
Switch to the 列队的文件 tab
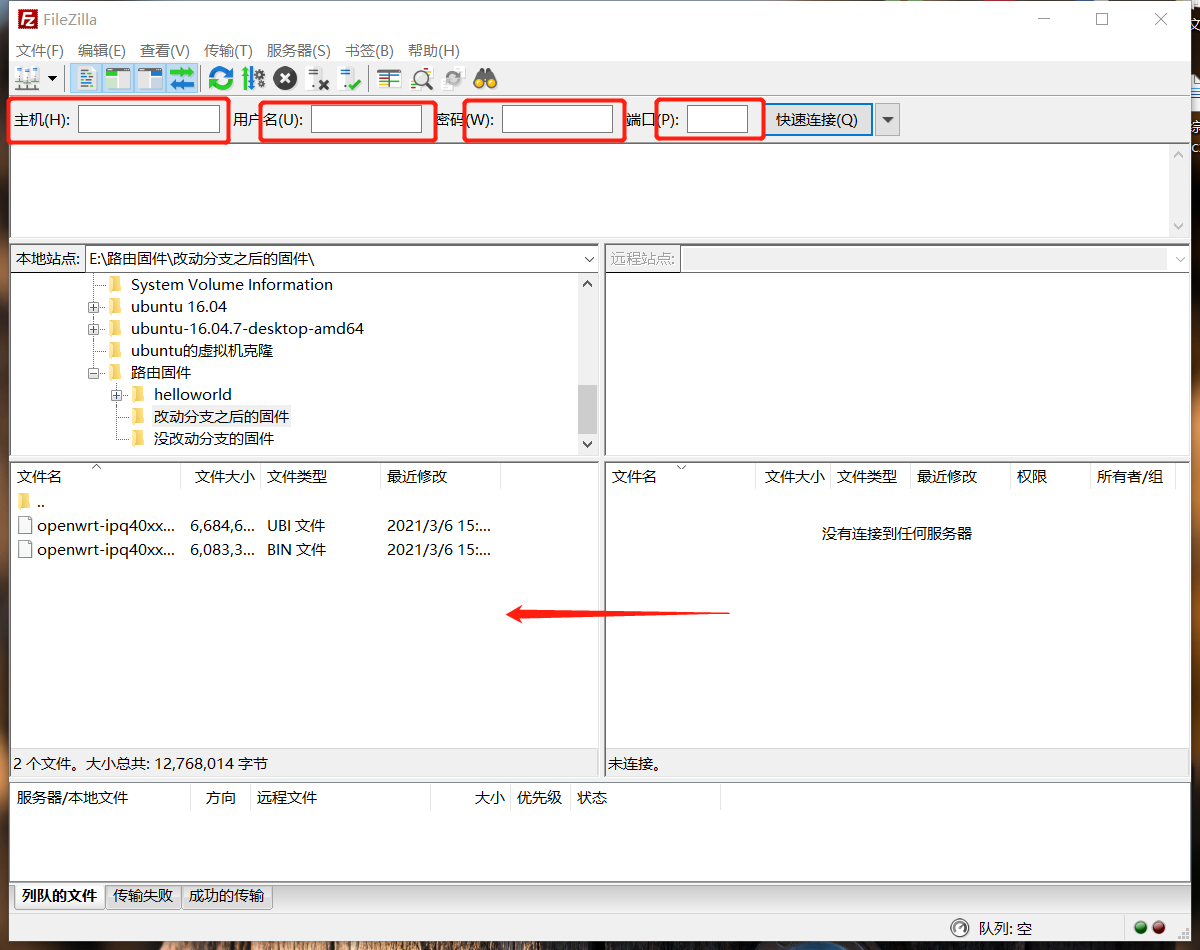(58, 896)
